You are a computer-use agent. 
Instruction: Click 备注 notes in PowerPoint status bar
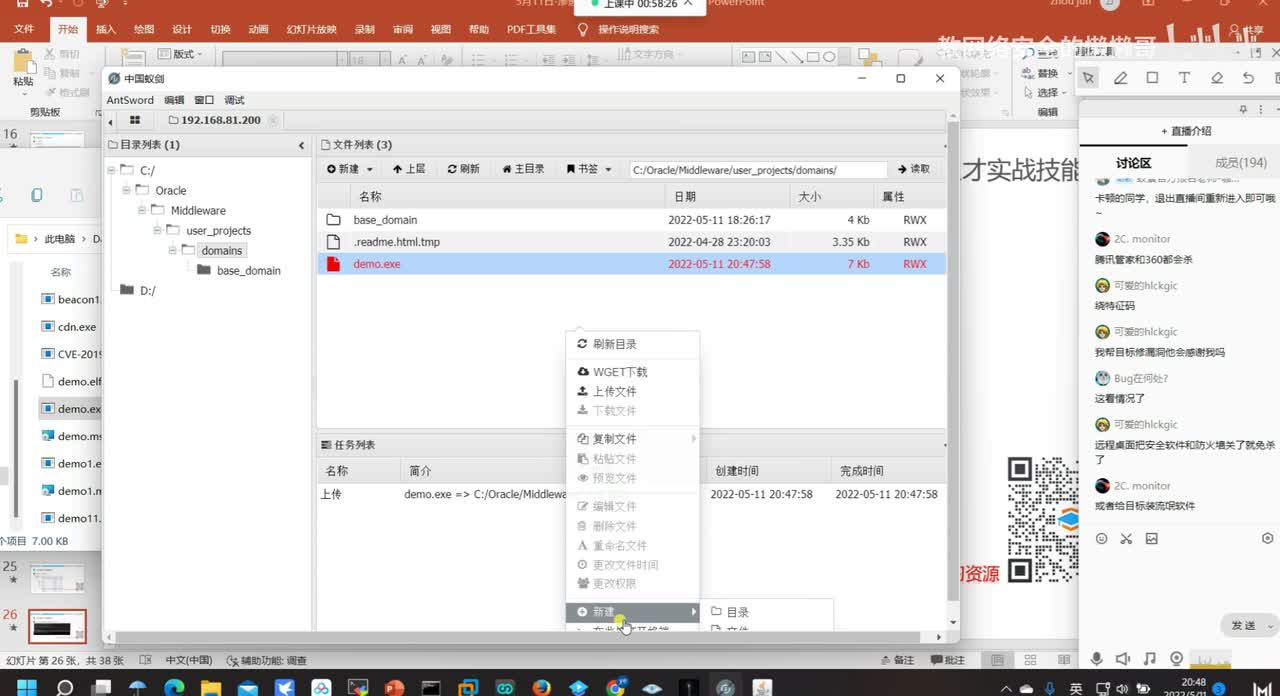click(898, 660)
